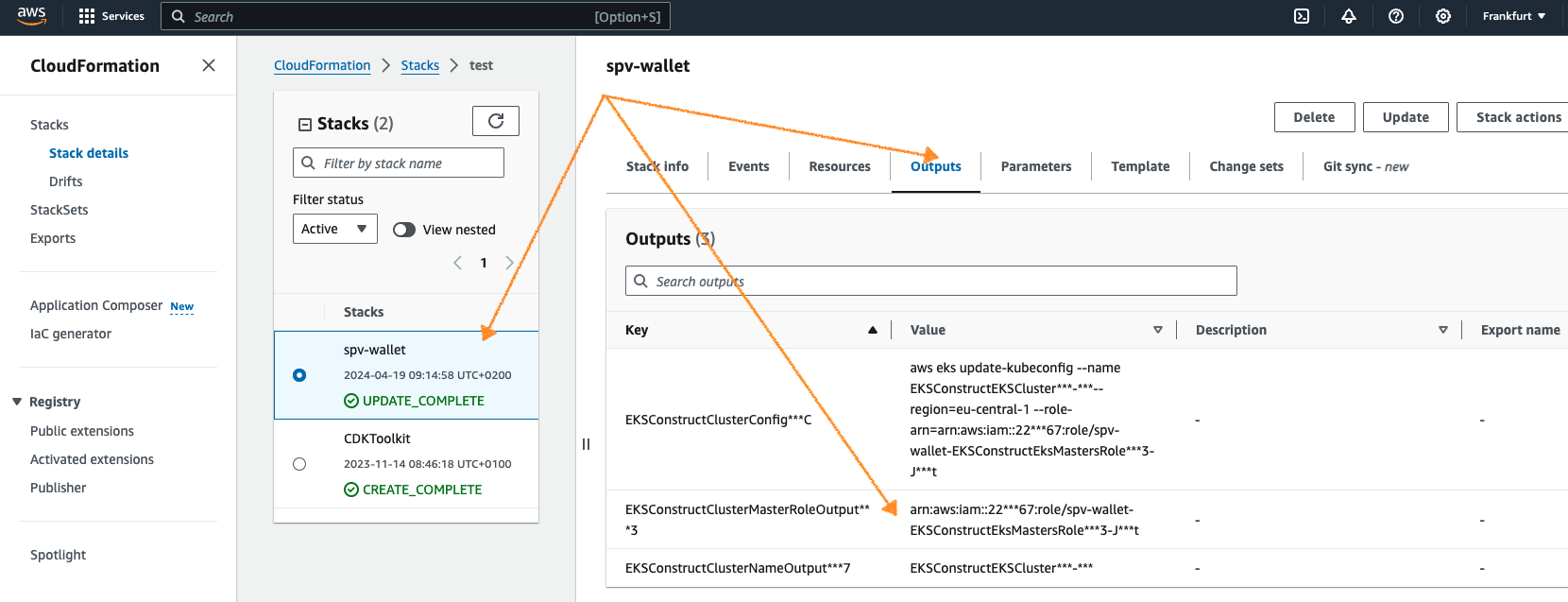1568x602 pixels.
Task: Sort outputs by the Value arrow
Action: (x=1158, y=330)
